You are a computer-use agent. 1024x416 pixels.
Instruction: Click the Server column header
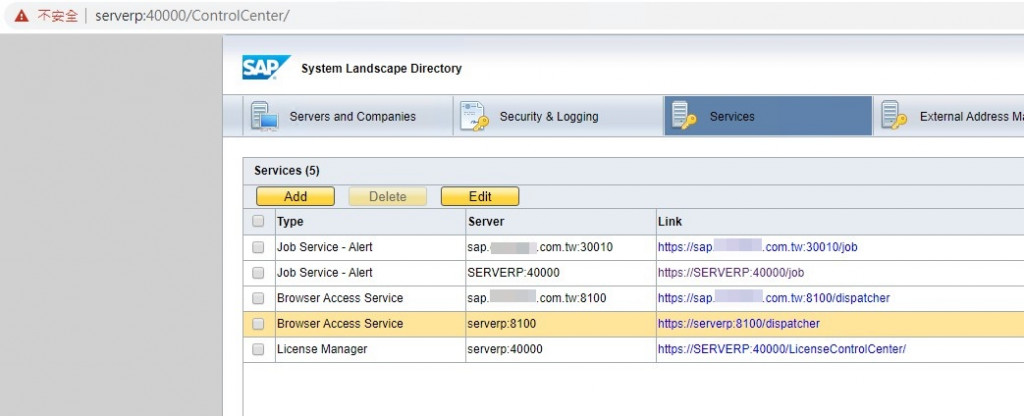(486, 221)
